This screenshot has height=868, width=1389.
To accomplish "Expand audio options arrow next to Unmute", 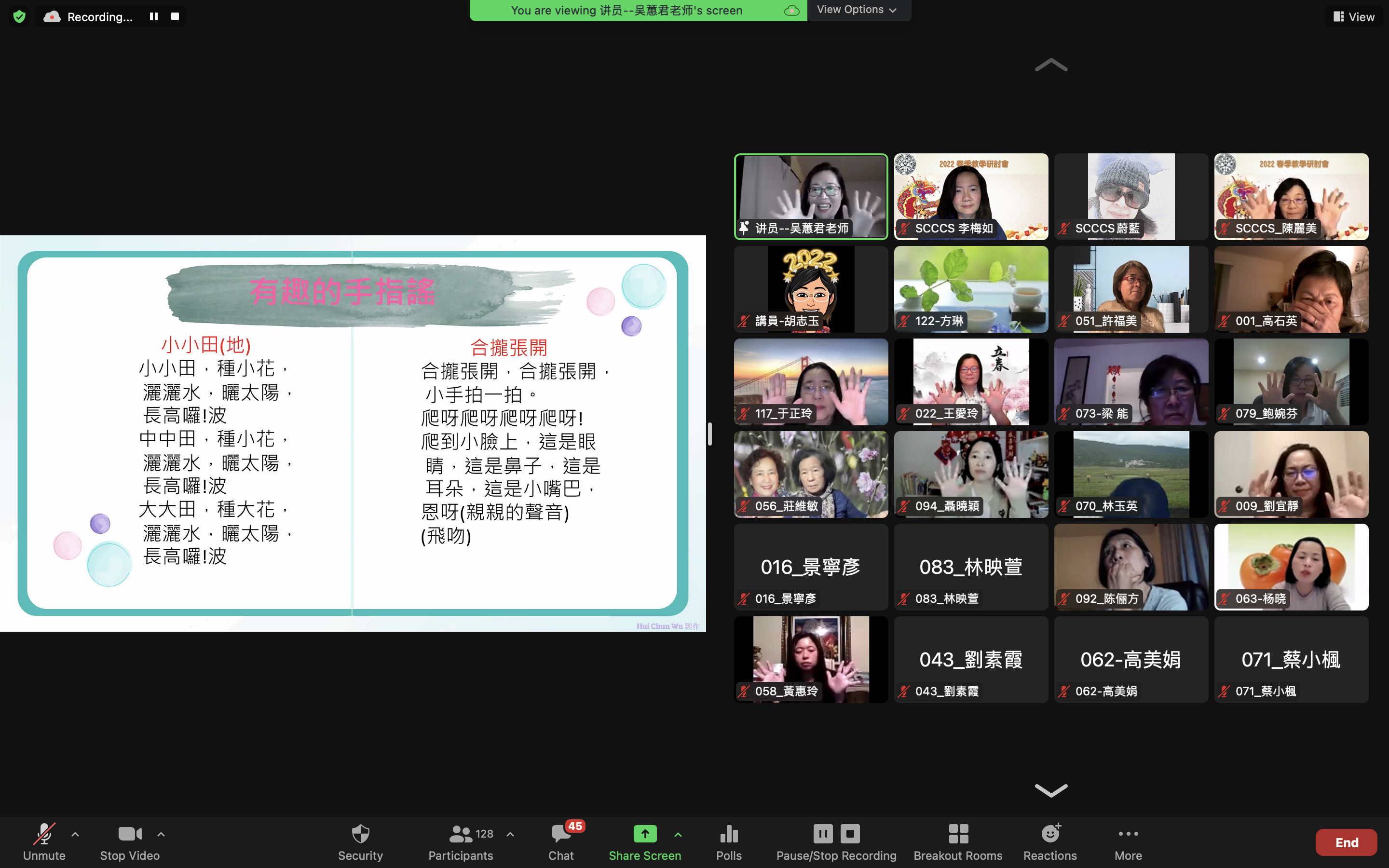I will 75,834.
